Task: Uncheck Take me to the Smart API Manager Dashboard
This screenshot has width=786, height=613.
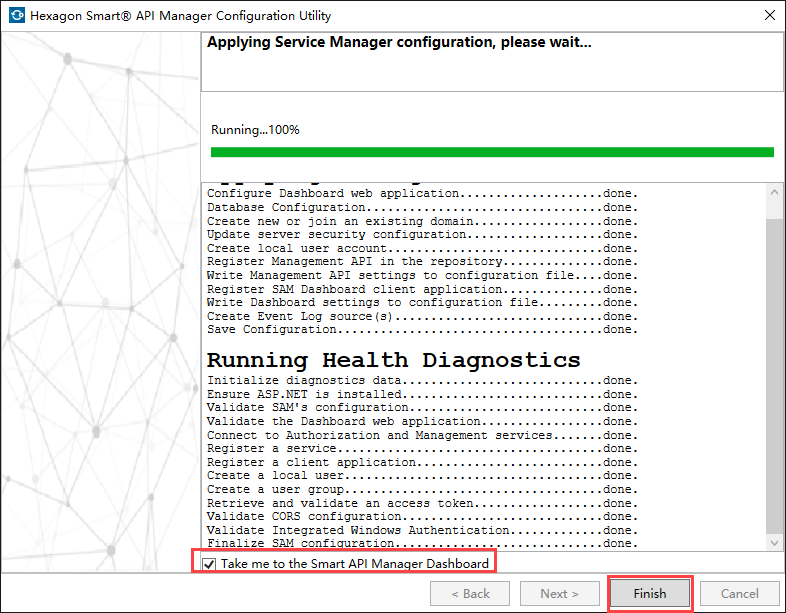Action: tap(209, 564)
